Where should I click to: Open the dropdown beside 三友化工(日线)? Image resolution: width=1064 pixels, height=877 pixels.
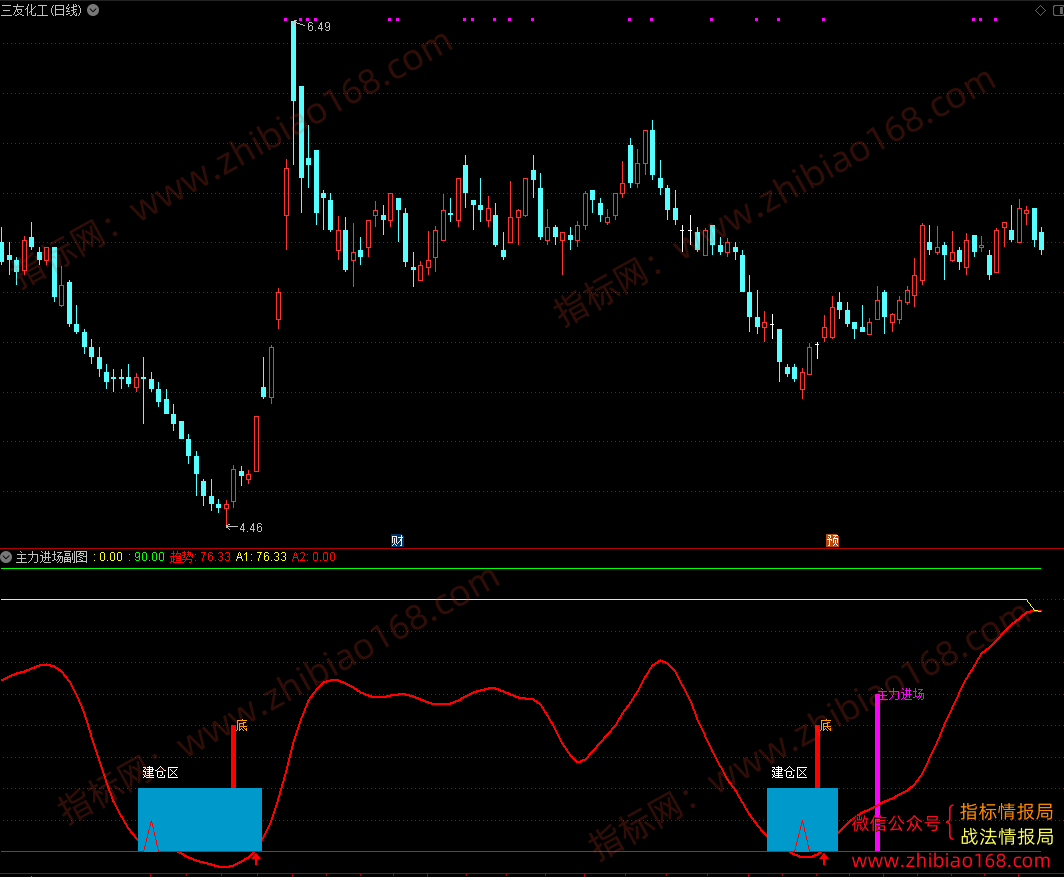[94, 10]
